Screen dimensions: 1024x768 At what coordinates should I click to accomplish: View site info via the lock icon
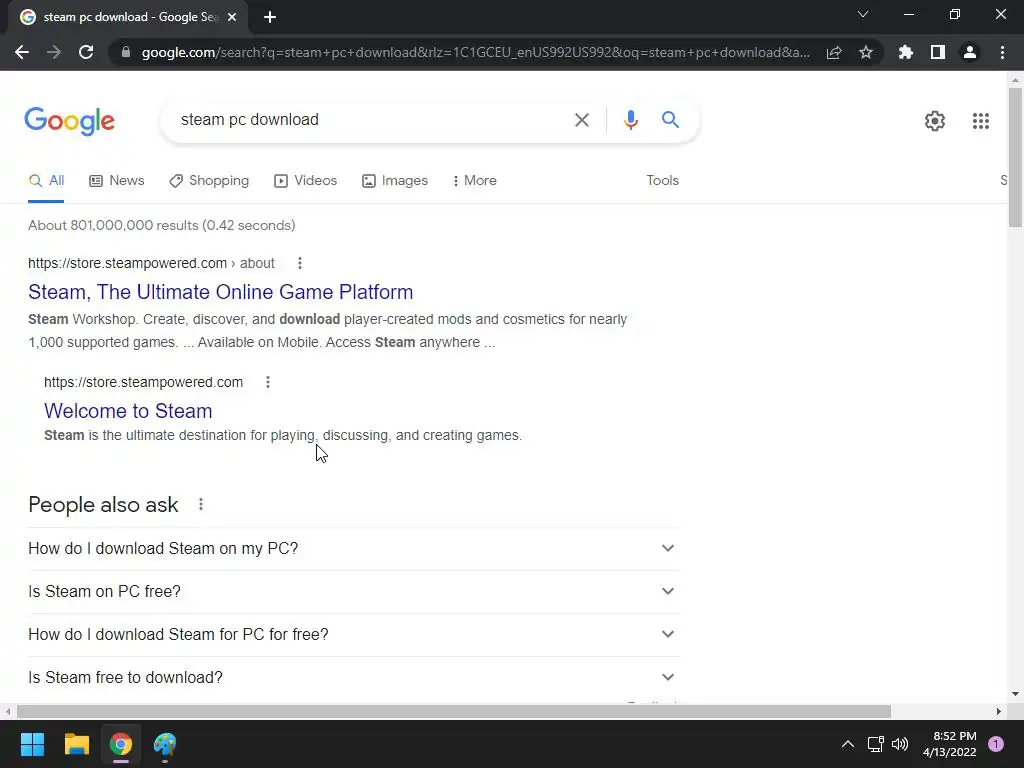126,52
